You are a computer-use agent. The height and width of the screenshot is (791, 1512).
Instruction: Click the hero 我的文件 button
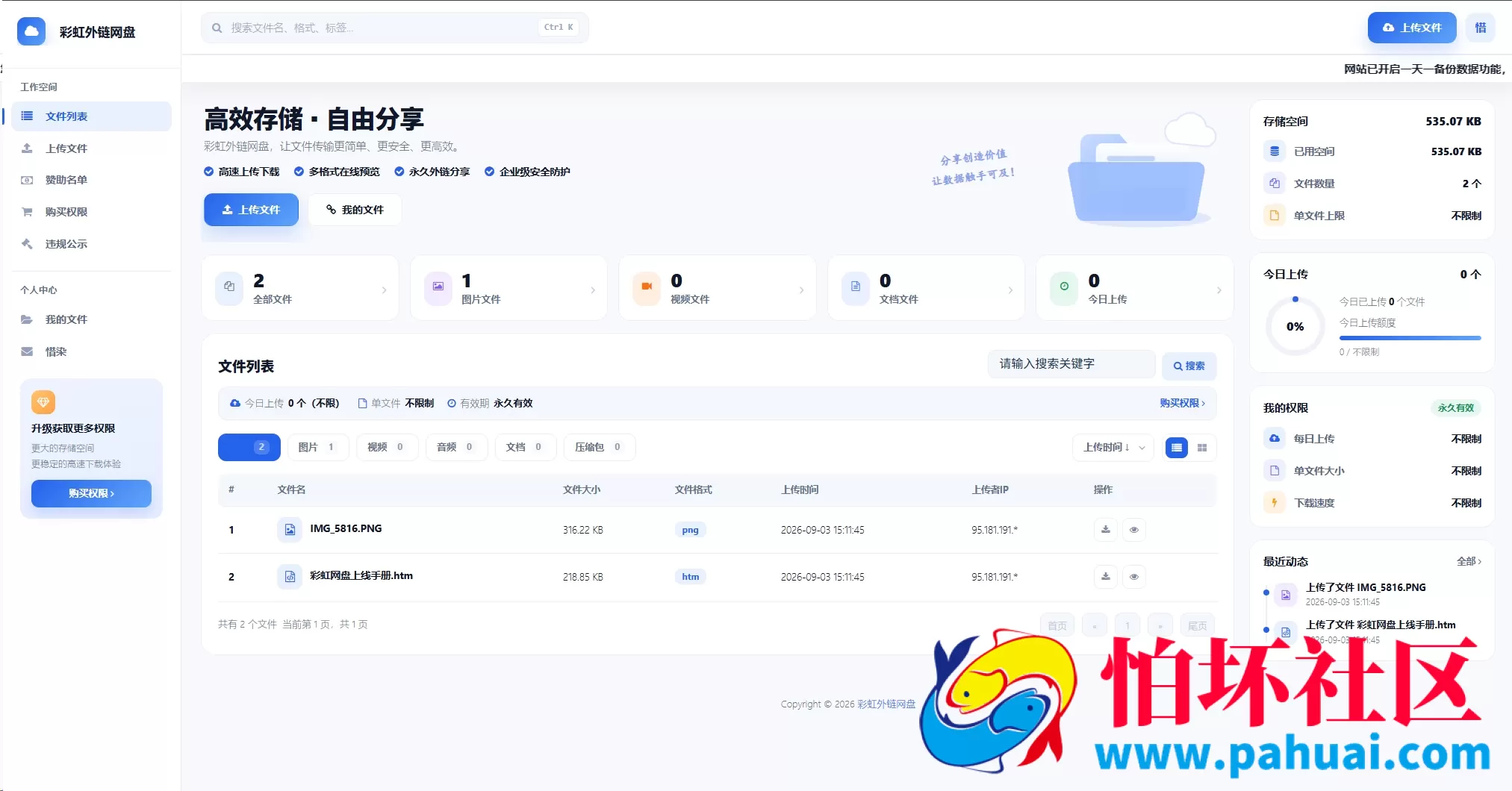[355, 210]
